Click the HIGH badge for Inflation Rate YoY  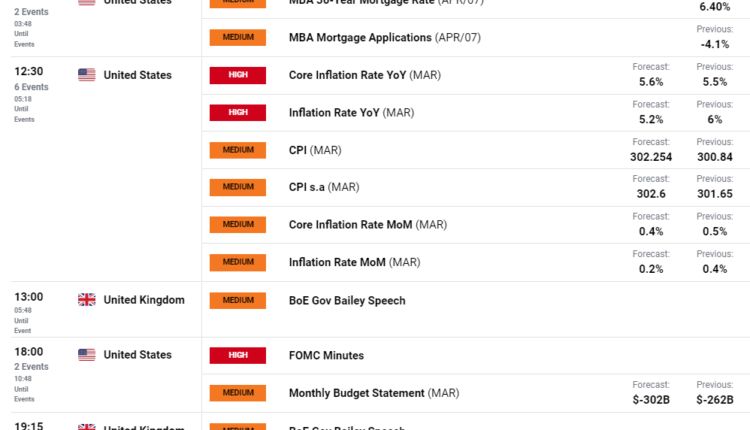tap(237, 112)
